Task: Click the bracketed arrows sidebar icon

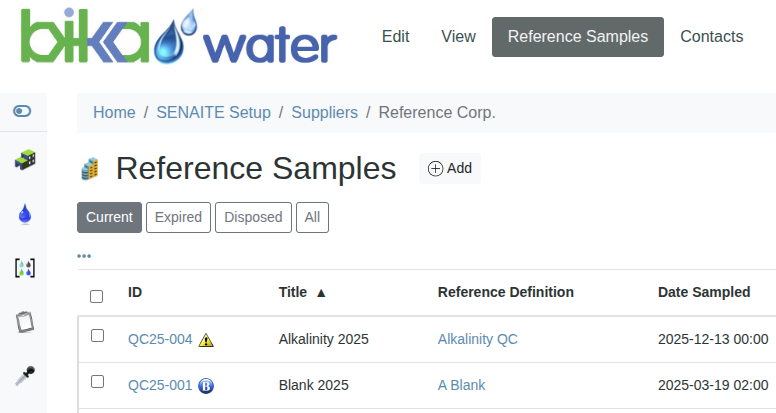Action: coord(24,267)
